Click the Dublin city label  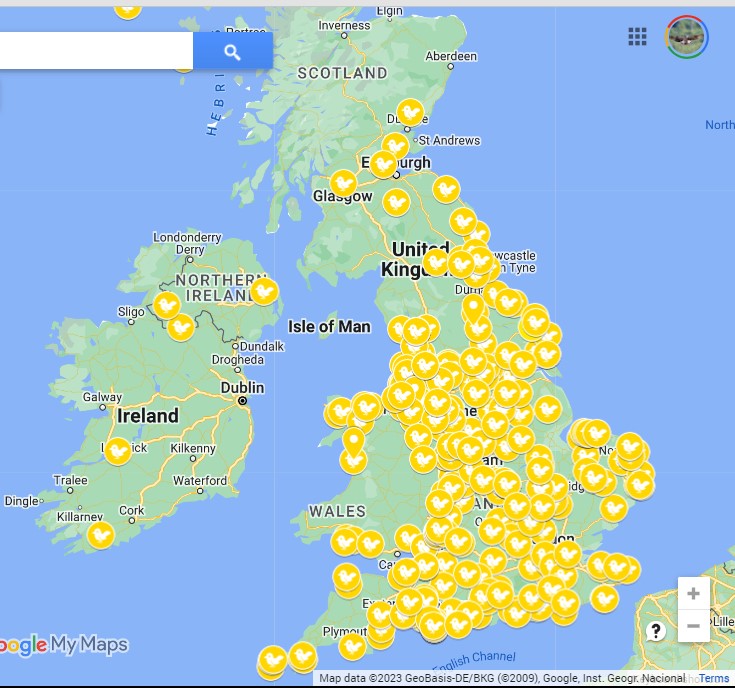242,388
